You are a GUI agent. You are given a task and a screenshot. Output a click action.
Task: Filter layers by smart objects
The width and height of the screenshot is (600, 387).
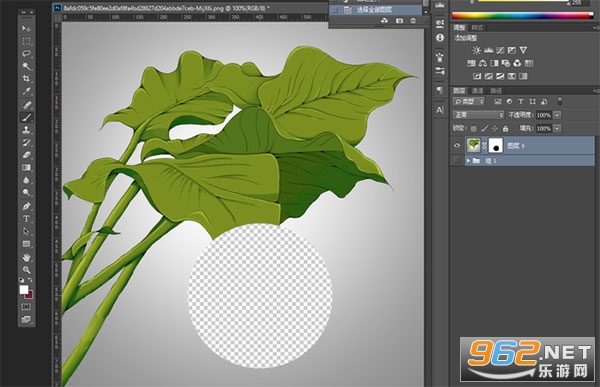tap(544, 101)
